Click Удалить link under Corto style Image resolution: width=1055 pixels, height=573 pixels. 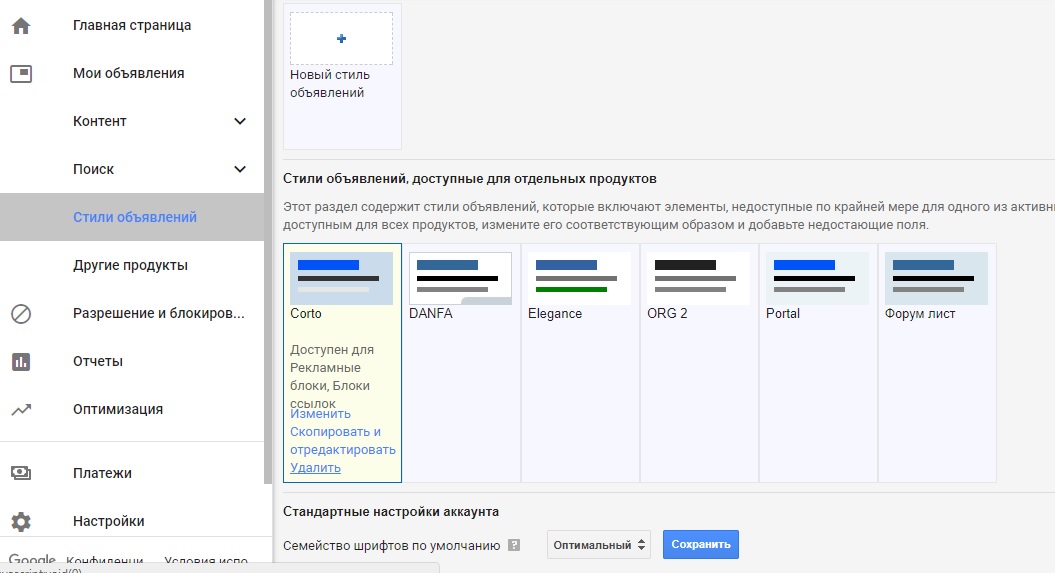[315, 468]
